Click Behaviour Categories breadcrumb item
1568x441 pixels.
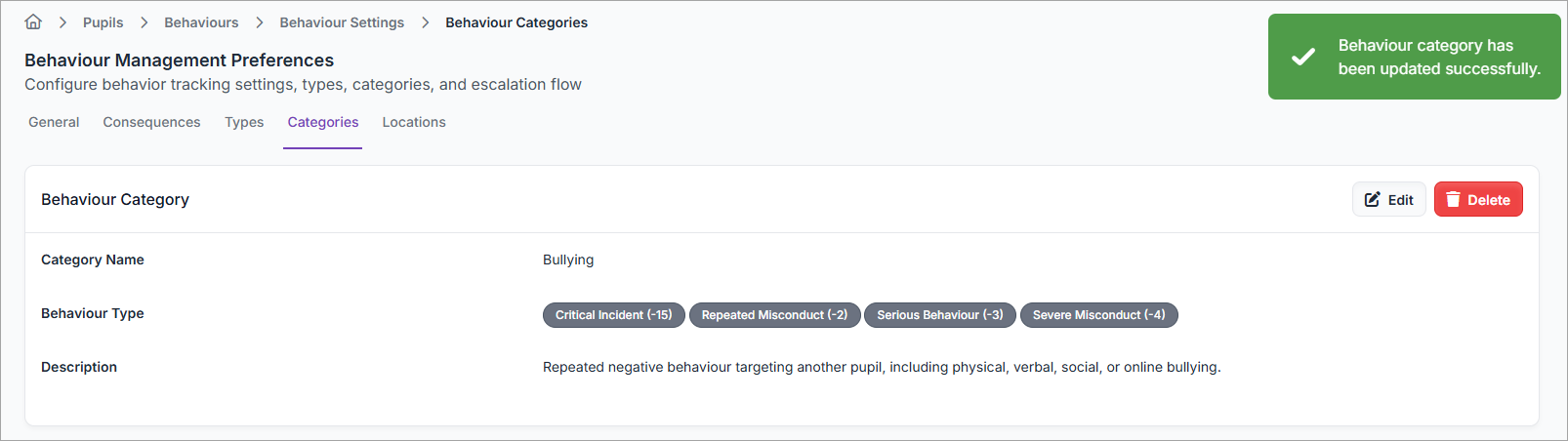(x=516, y=22)
